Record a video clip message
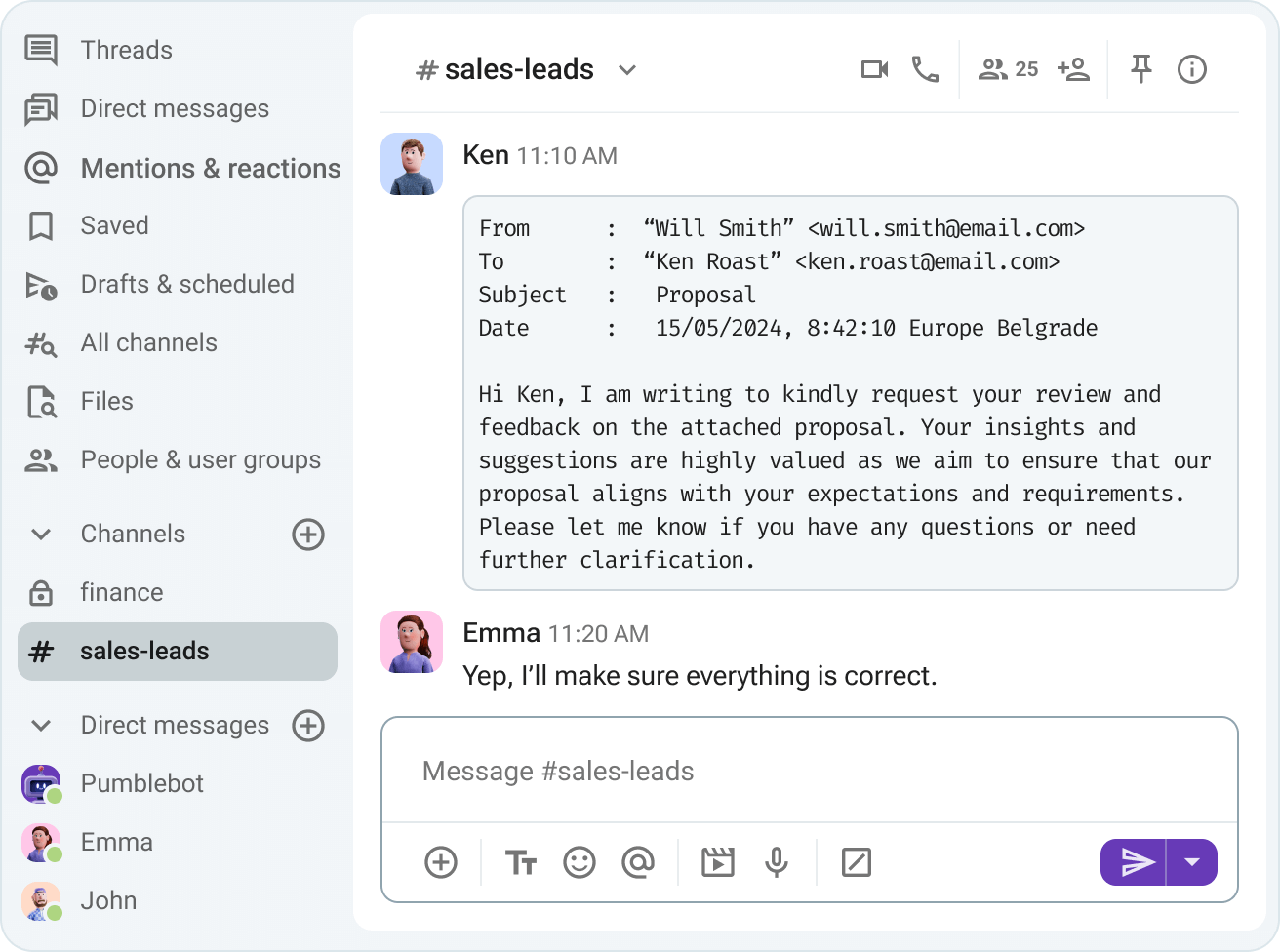This screenshot has height=952, width=1280. tap(718, 862)
